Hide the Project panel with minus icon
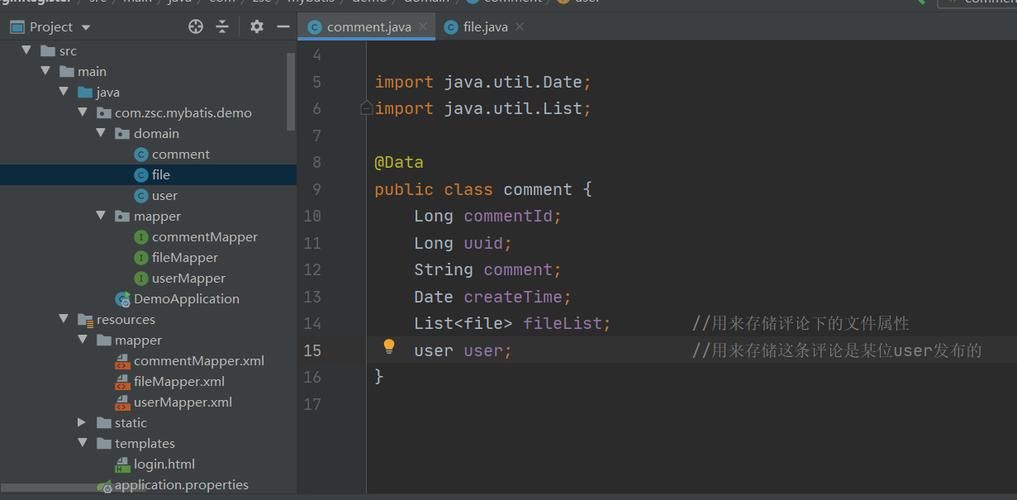The image size is (1017, 500). coord(283,27)
